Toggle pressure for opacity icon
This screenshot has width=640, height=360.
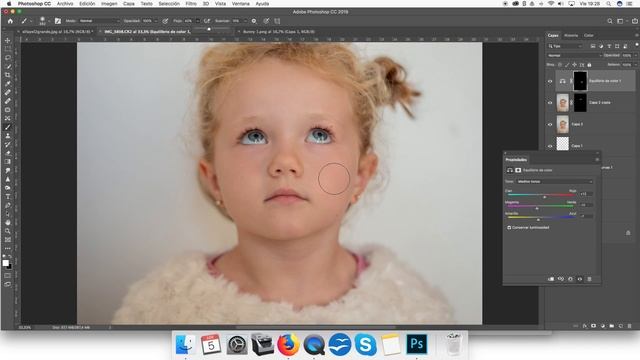[x=165, y=21]
